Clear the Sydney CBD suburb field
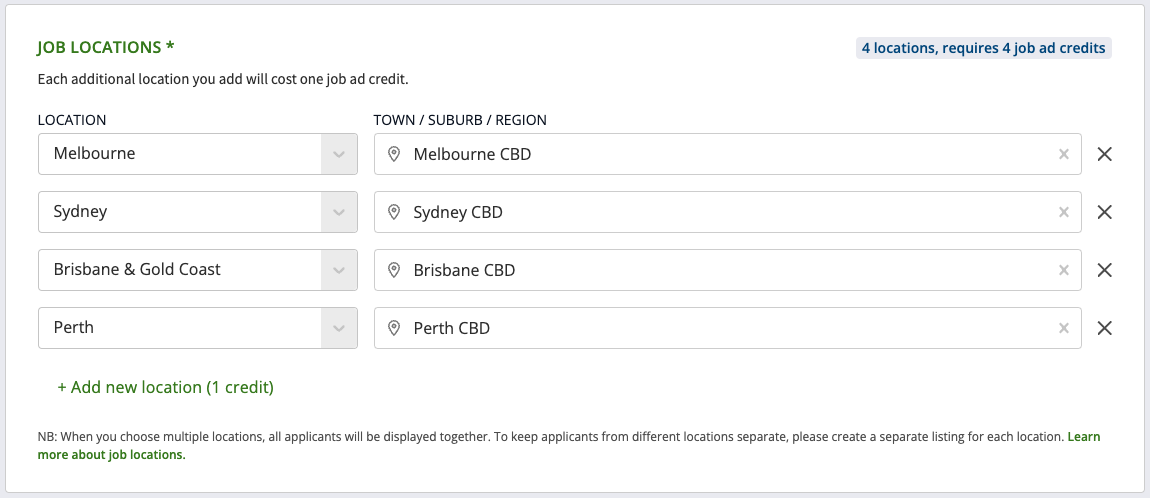Screen dimensions: 1150x498 1064,212
